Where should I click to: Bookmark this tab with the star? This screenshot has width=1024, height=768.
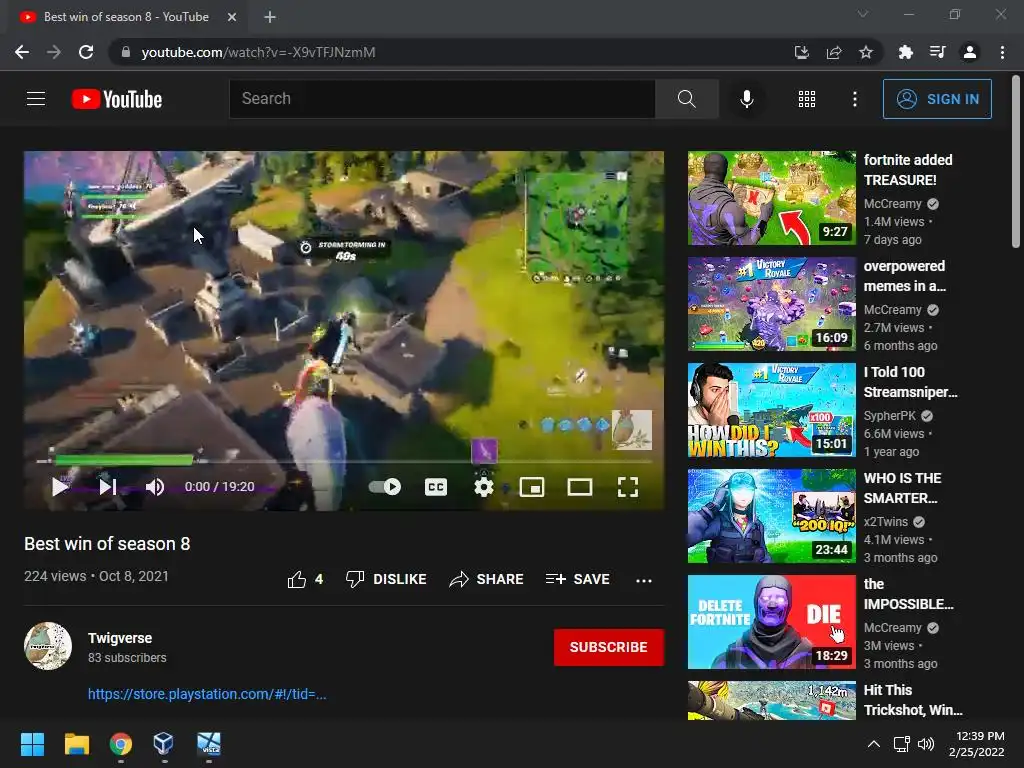[865, 52]
